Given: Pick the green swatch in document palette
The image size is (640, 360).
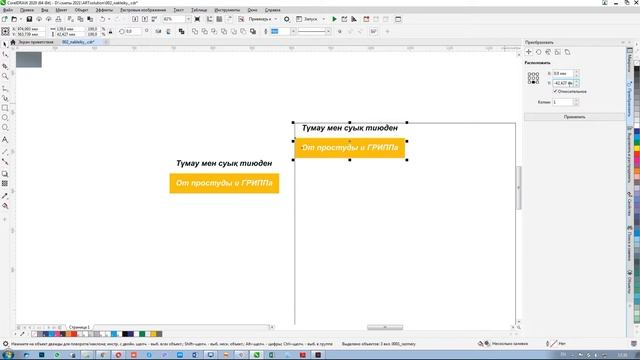Looking at the screenshot, I should pyautogui.click(x=142, y=334).
